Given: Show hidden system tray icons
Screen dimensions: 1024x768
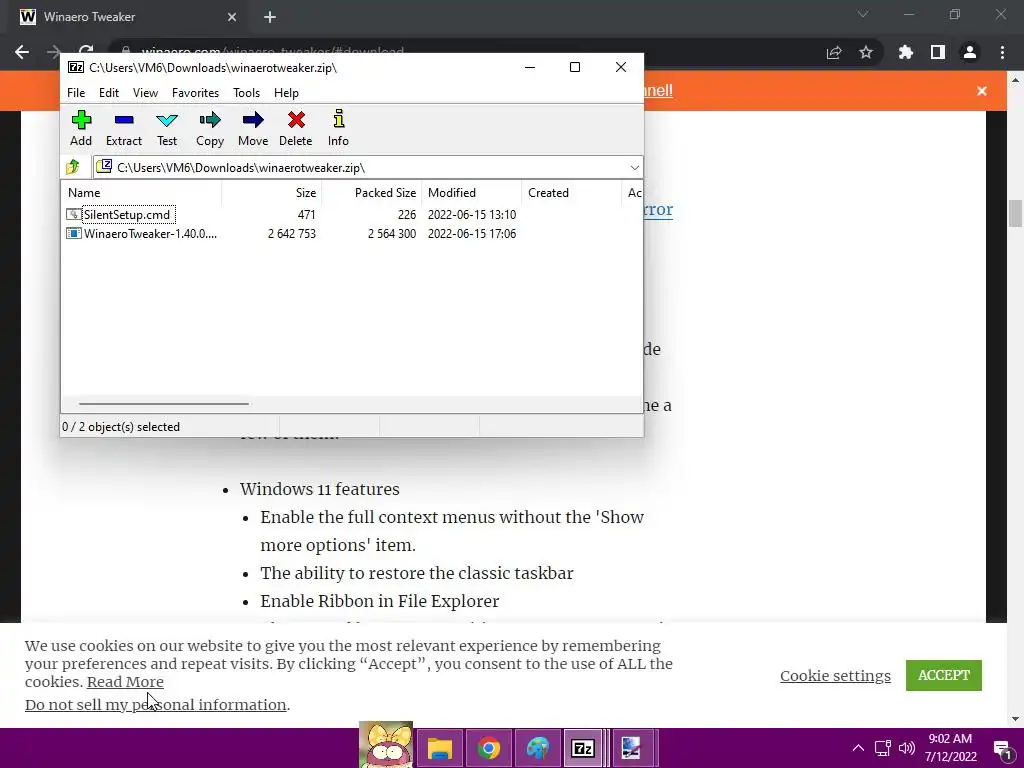Looking at the screenshot, I should (x=858, y=748).
